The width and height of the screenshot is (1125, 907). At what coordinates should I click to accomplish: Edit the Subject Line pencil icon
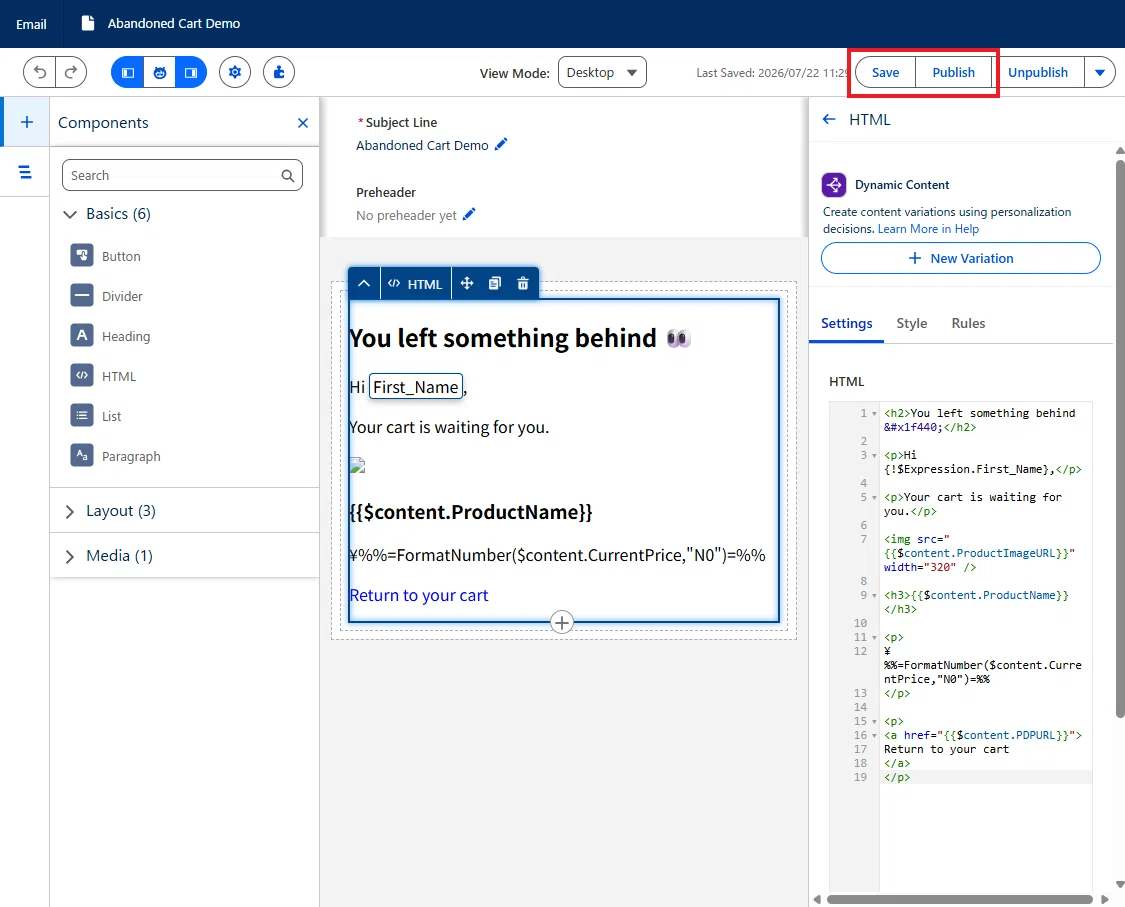501,144
